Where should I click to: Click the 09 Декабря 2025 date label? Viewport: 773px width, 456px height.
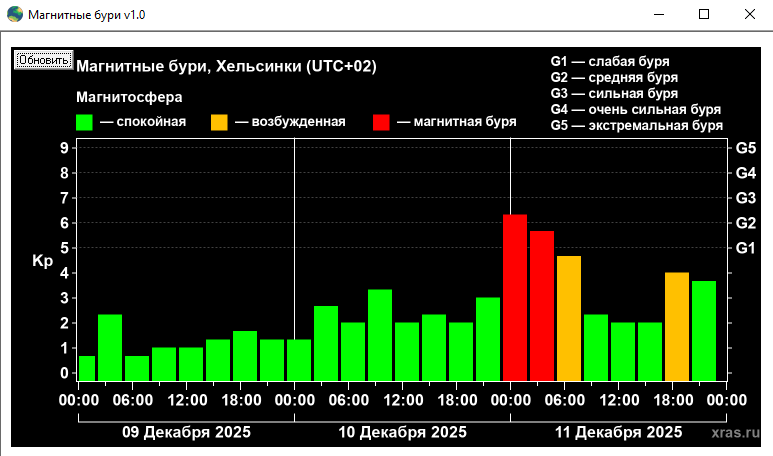[187, 432]
